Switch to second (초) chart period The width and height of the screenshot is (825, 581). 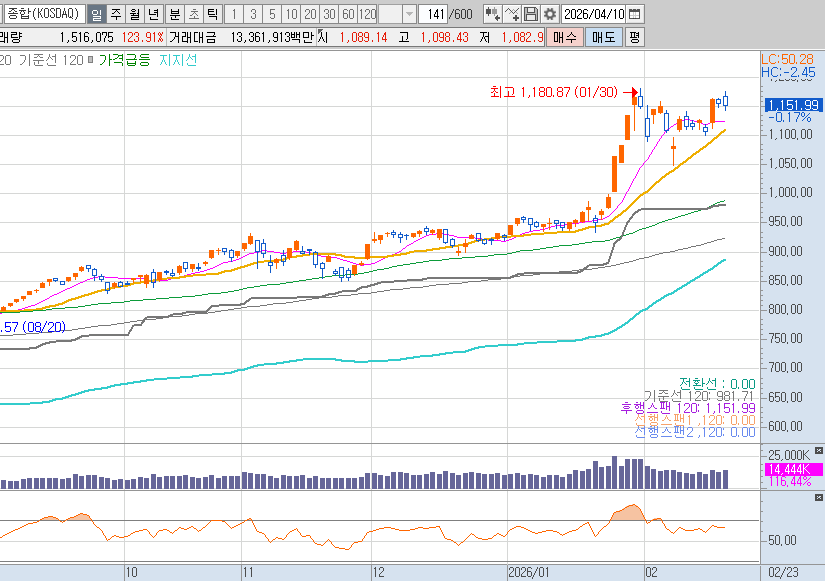click(x=194, y=14)
